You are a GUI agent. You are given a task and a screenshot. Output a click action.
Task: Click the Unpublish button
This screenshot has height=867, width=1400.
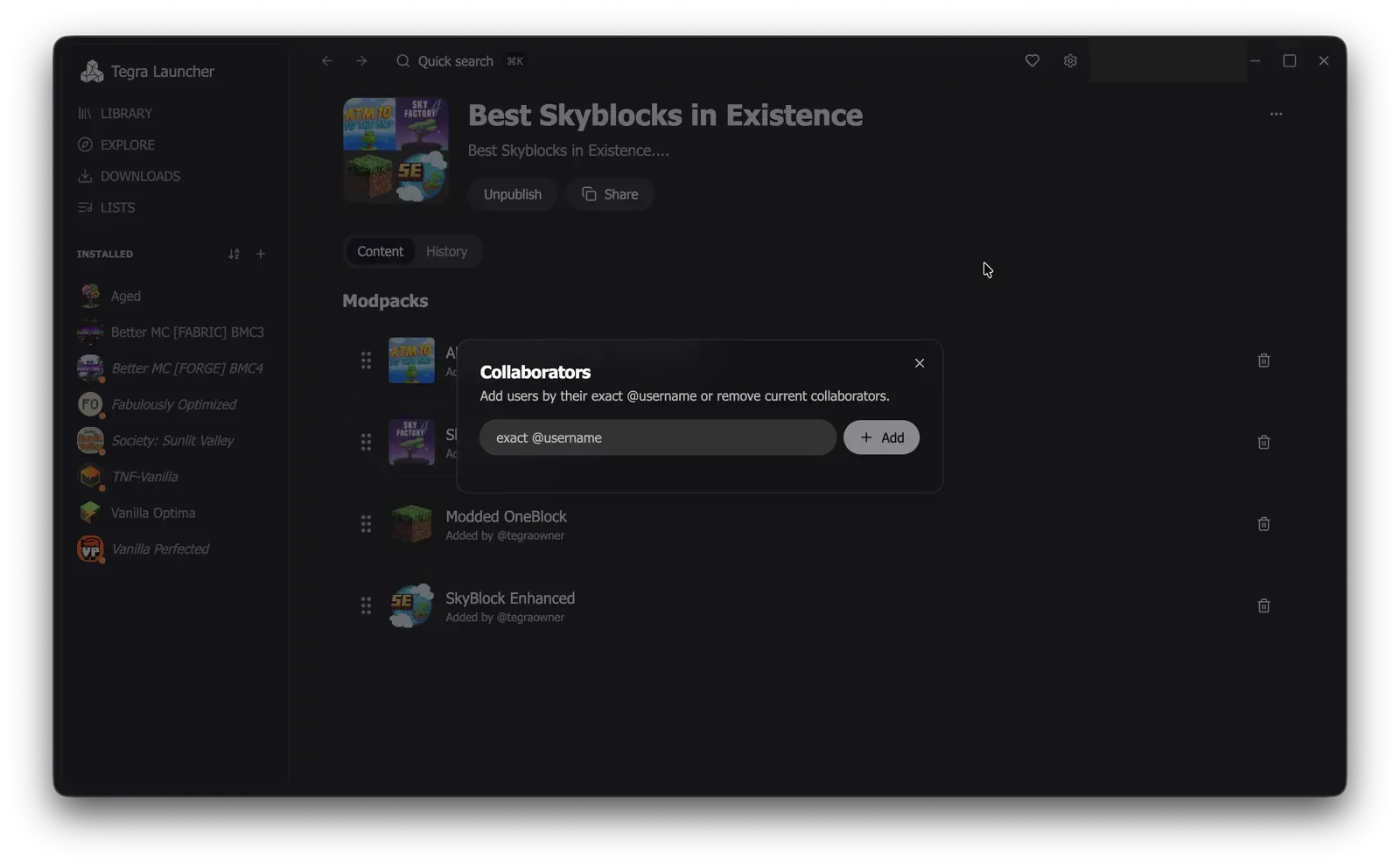point(513,194)
